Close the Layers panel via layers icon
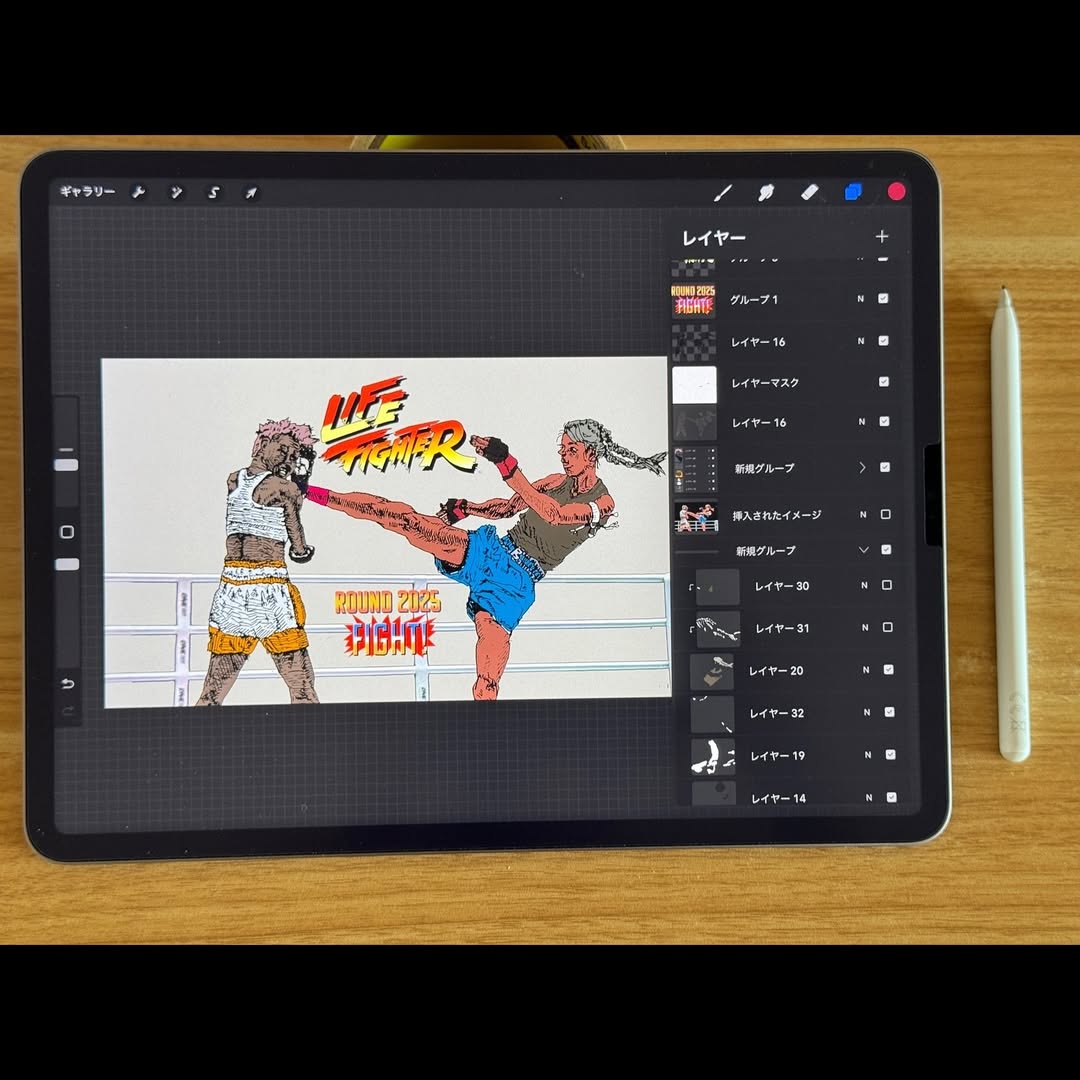1080x1080 pixels. click(853, 192)
